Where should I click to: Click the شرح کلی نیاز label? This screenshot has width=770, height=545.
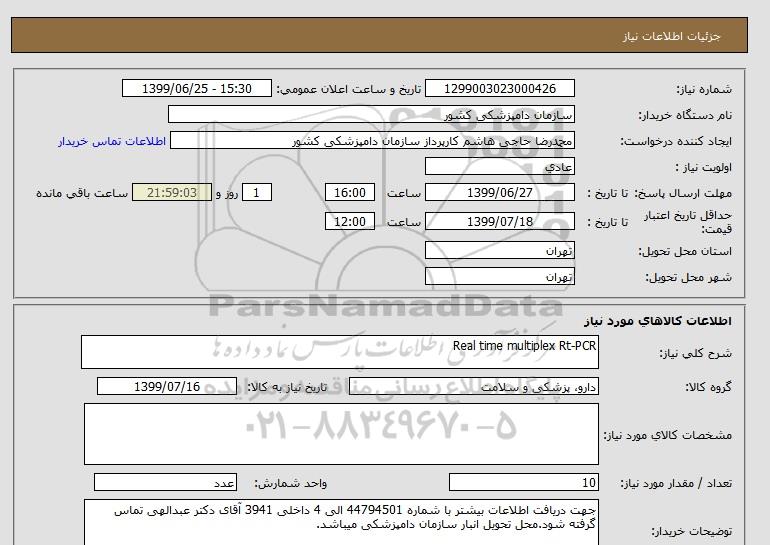[x=695, y=353]
